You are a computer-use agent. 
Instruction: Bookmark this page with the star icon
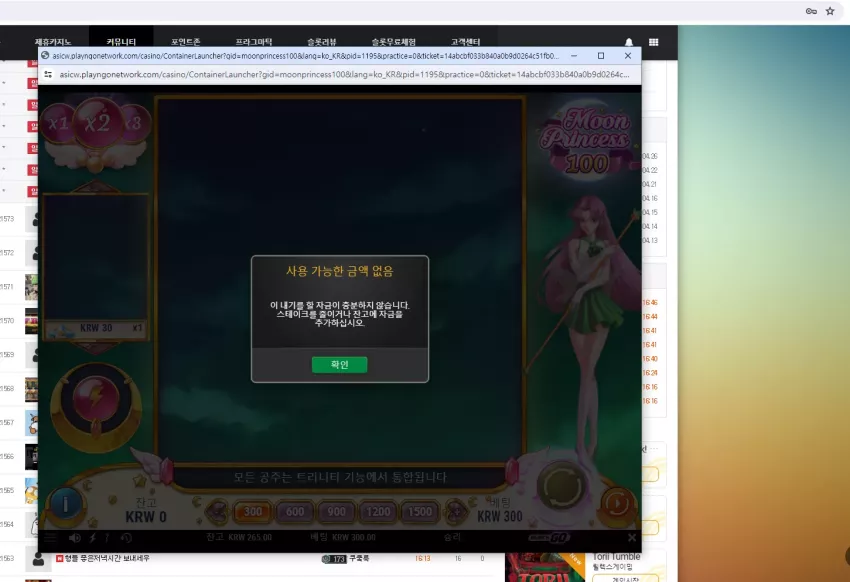coord(830,11)
